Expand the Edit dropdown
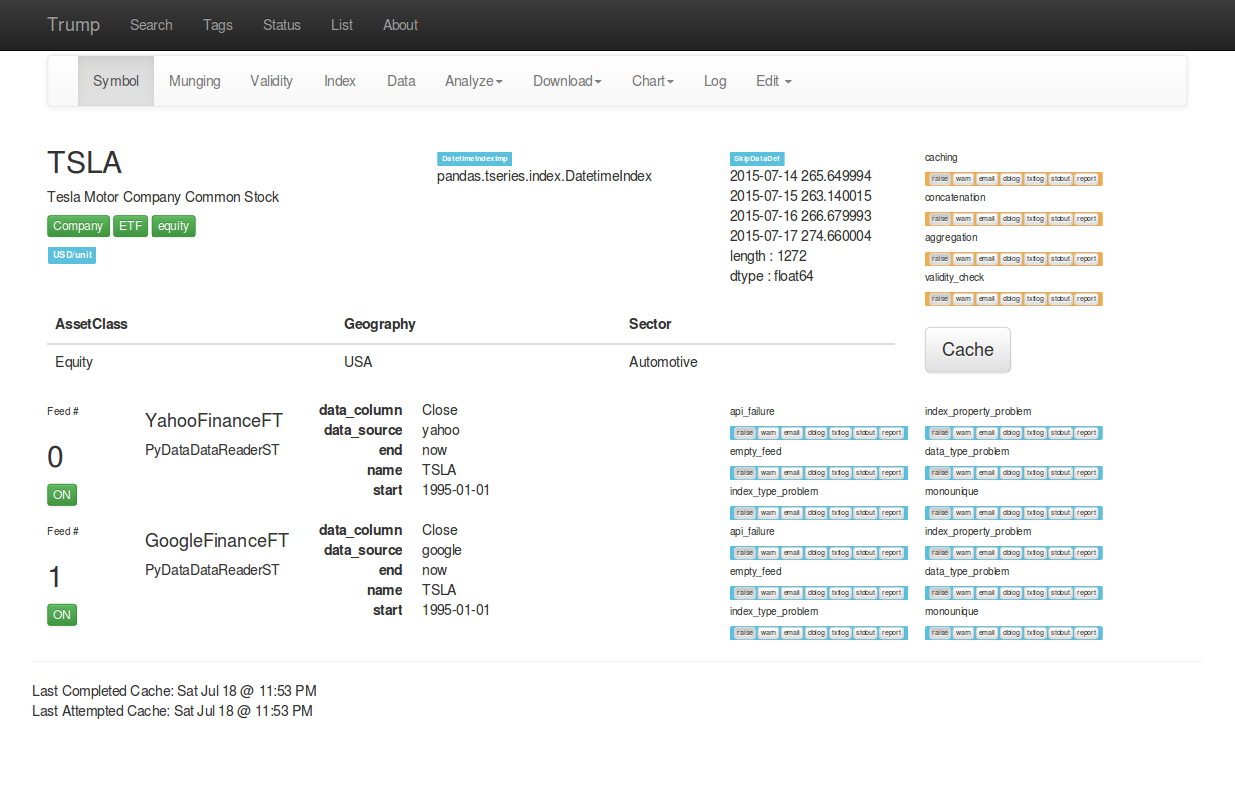1235x790 pixels. coord(774,81)
